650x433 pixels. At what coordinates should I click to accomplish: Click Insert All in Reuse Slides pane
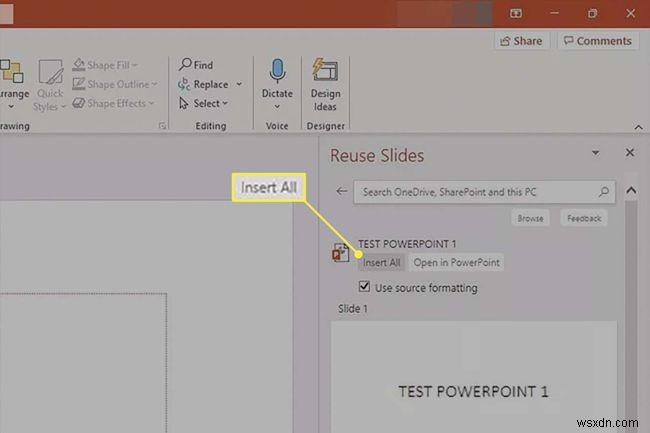[381, 262]
